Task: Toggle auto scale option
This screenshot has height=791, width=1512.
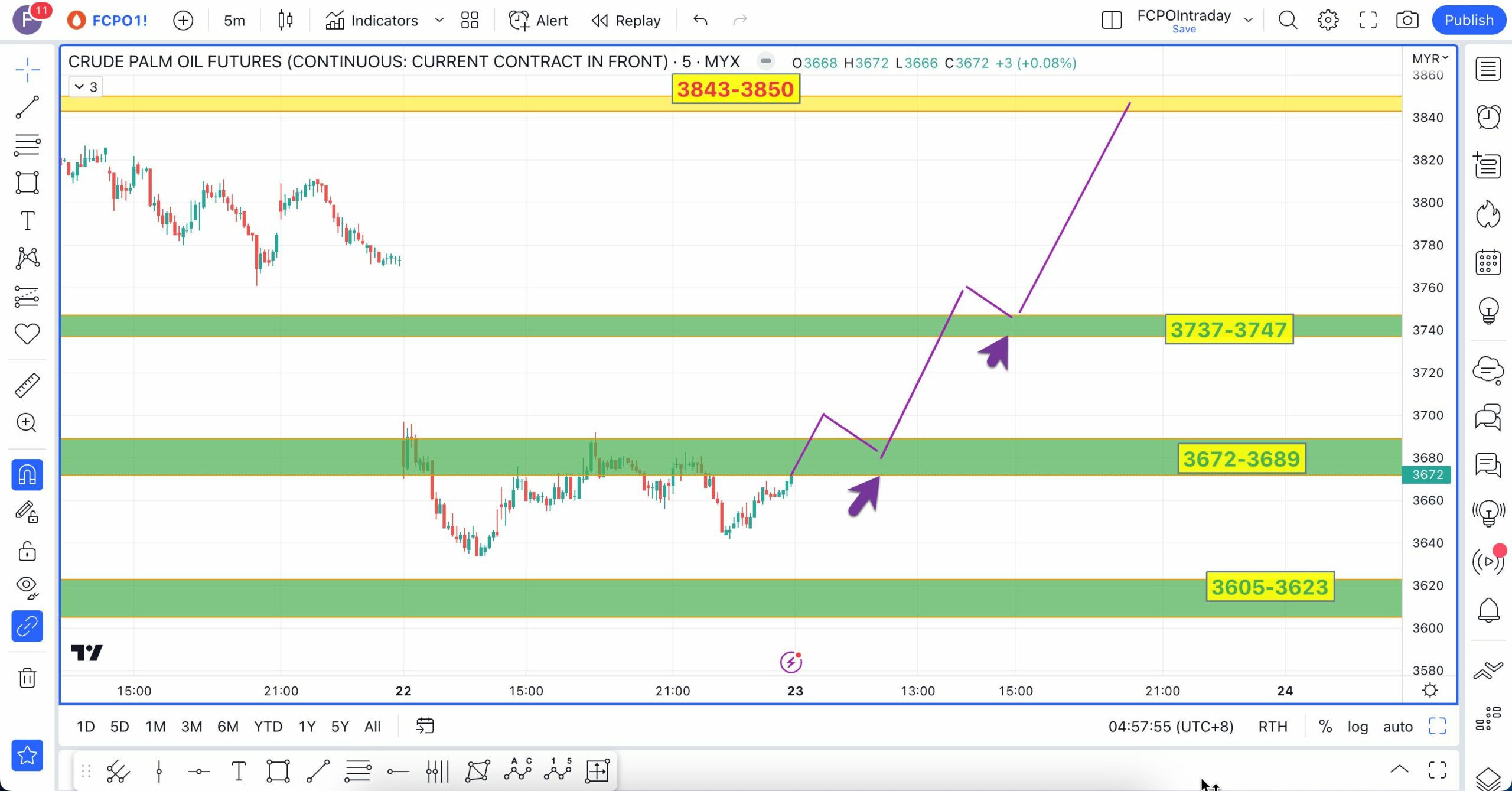Action: (1397, 727)
